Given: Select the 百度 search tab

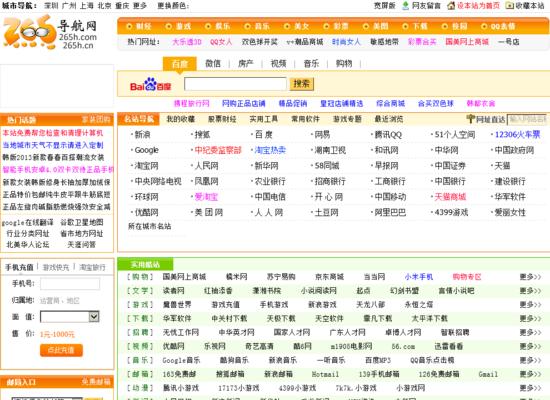Looking at the screenshot, I should pyautogui.click(x=180, y=64).
